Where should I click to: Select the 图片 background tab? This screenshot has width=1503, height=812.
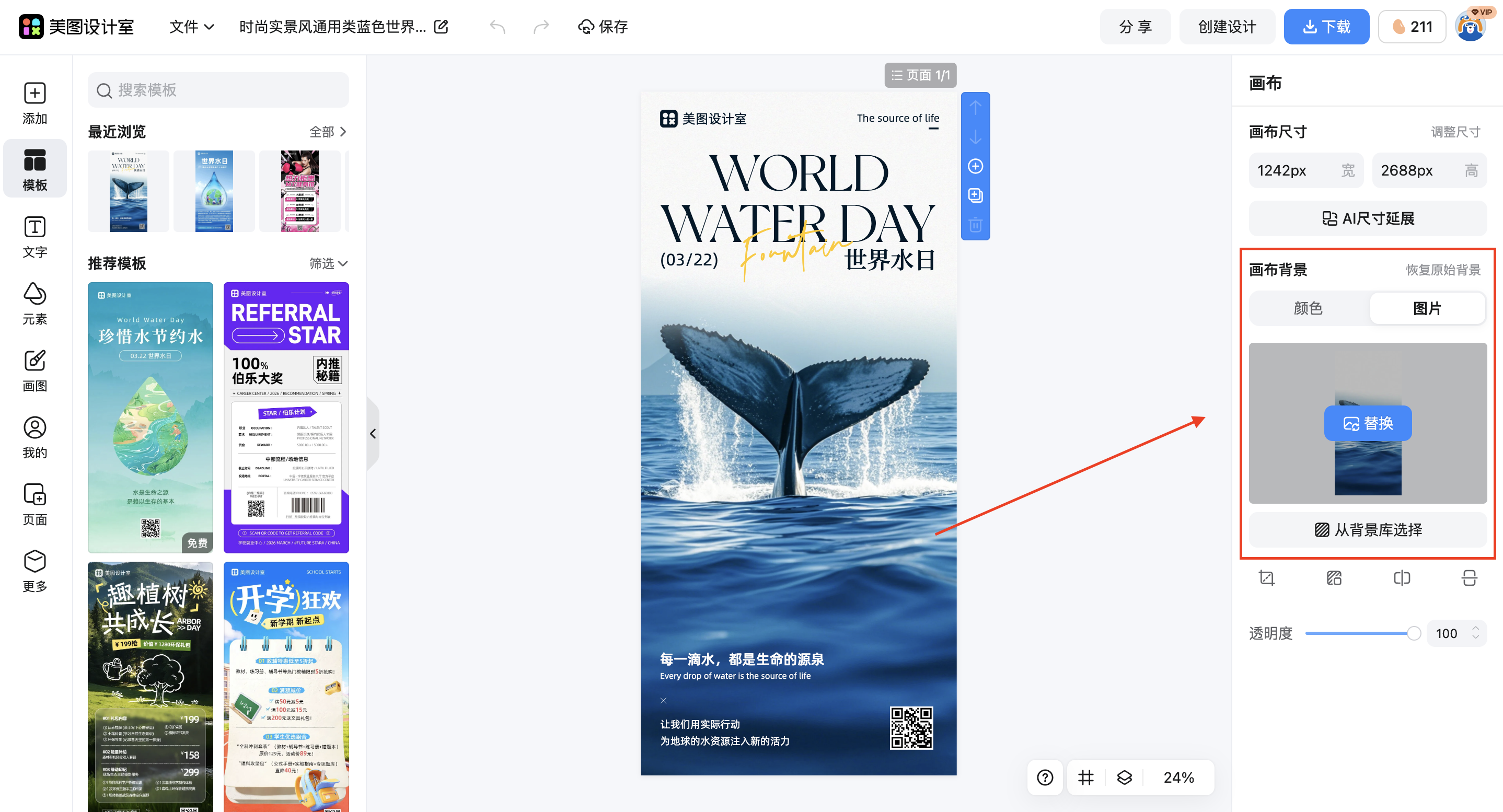tap(1427, 308)
